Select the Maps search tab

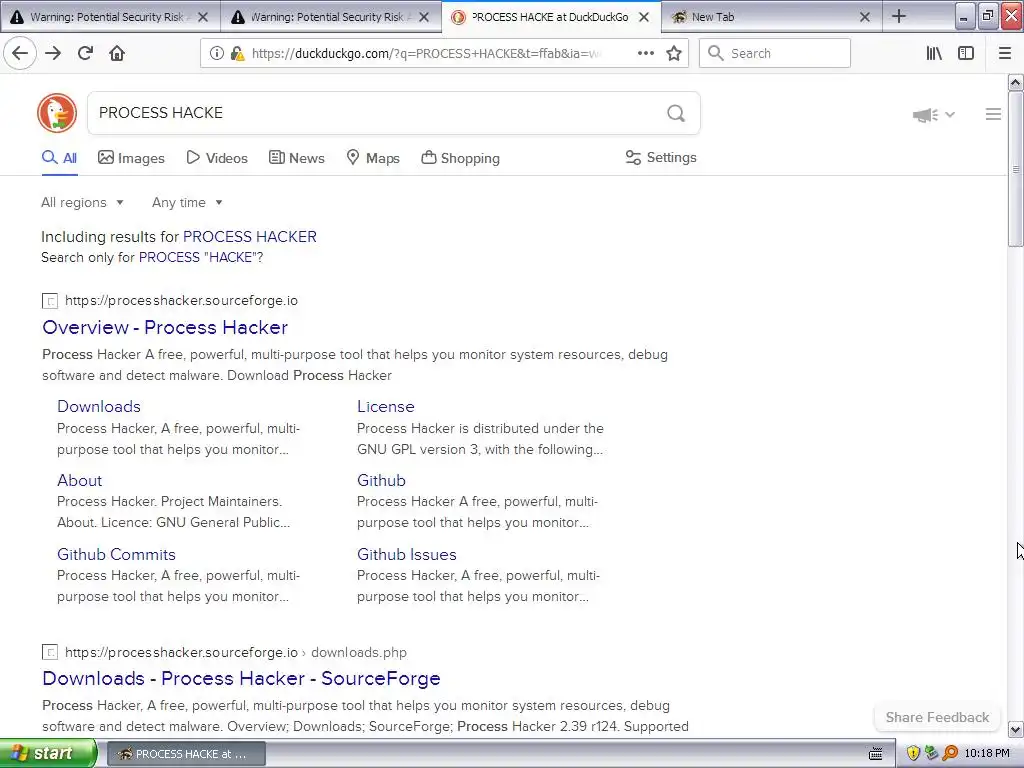[x=372, y=158]
